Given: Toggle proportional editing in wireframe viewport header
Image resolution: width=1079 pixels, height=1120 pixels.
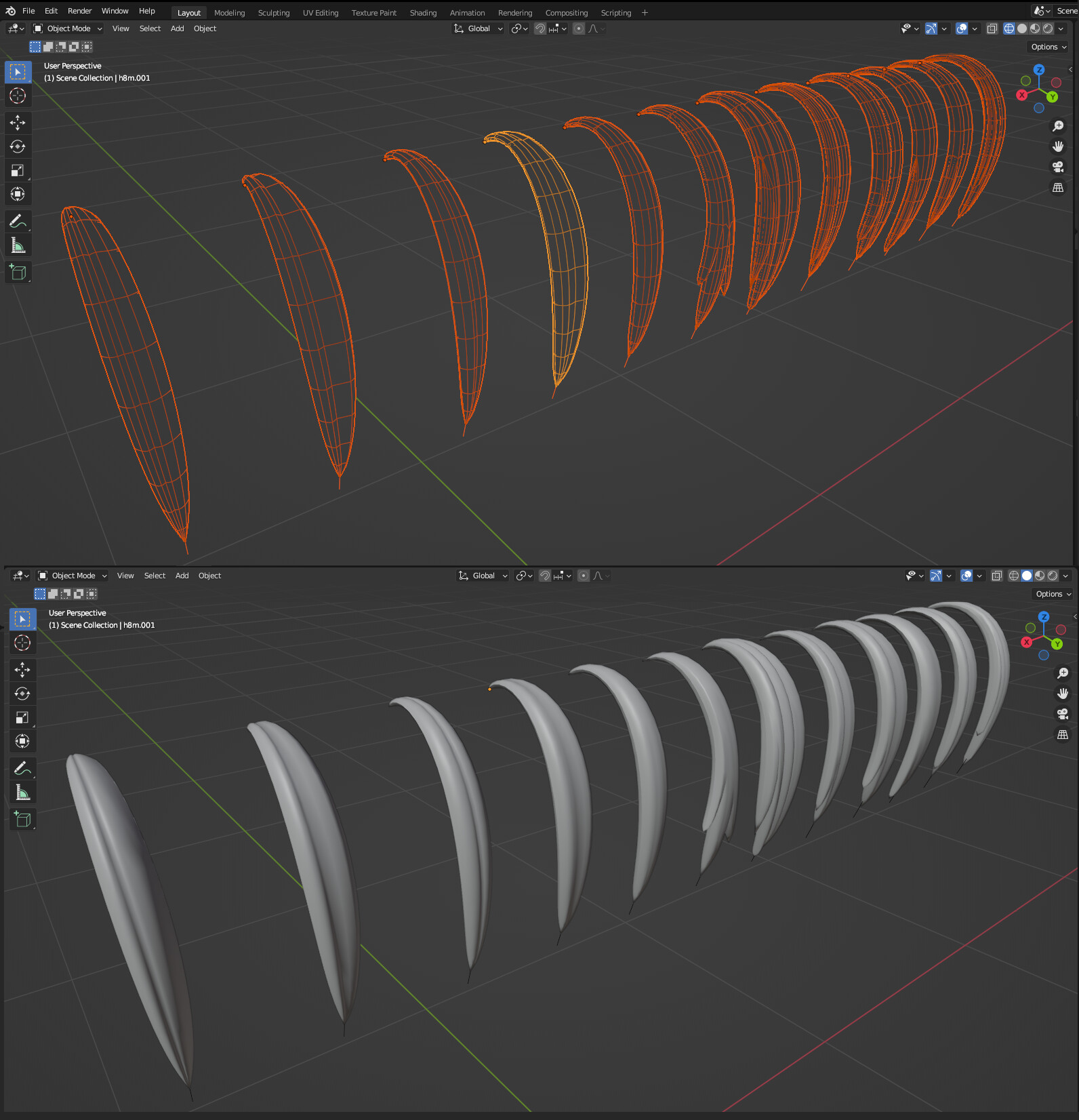Looking at the screenshot, I should 579,28.
